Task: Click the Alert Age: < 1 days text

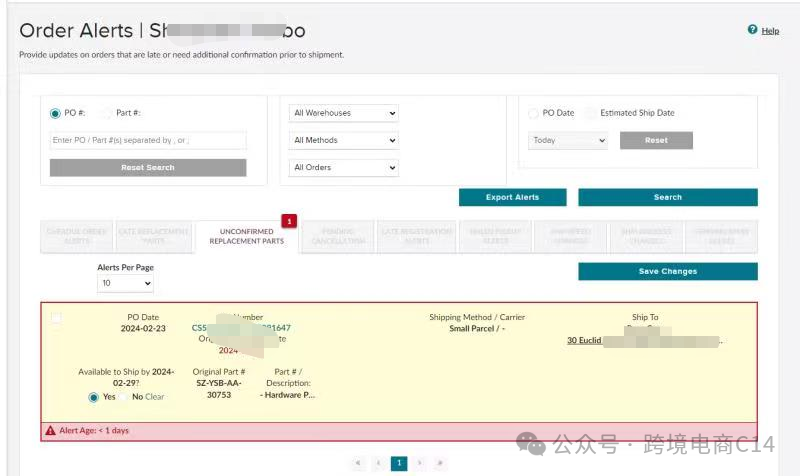Action: 94,431
